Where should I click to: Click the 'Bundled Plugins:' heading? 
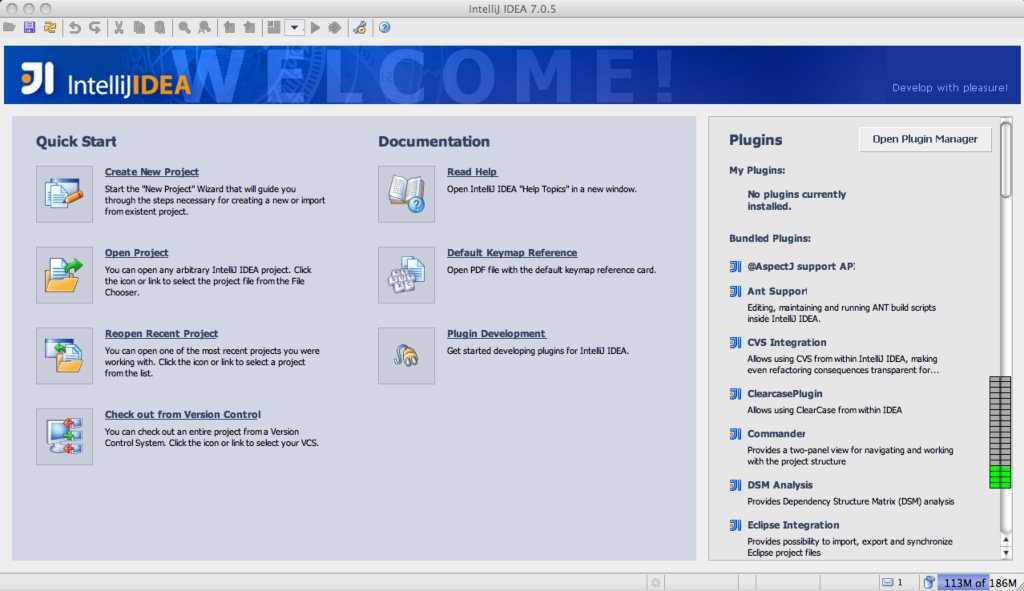(x=769, y=238)
